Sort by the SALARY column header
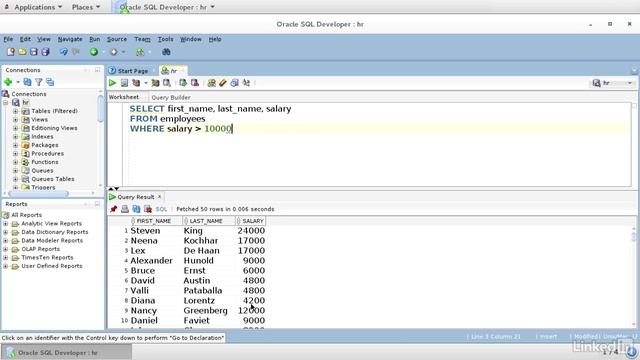The width and height of the screenshot is (640, 360). (251, 221)
